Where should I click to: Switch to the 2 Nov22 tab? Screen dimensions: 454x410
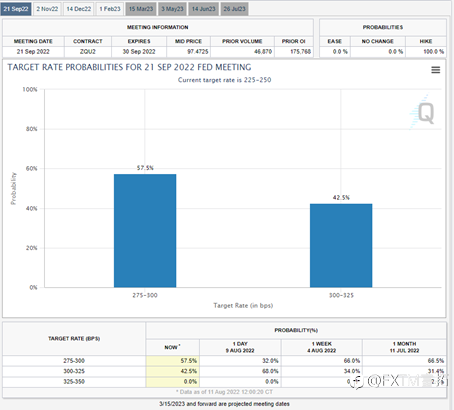coord(47,9)
